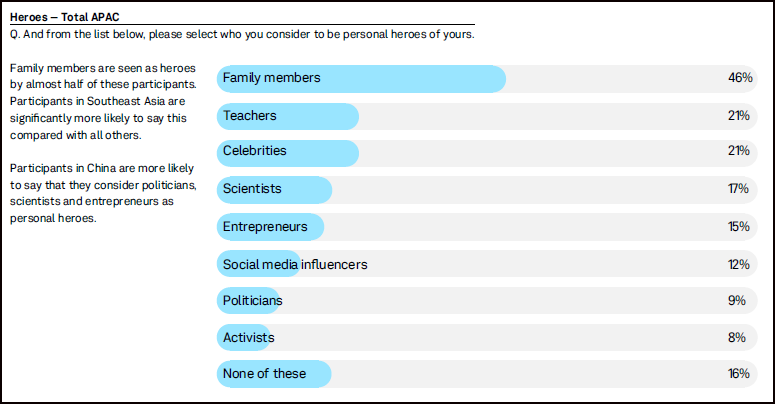Click the 'Celebrities' bar label

[255, 151]
